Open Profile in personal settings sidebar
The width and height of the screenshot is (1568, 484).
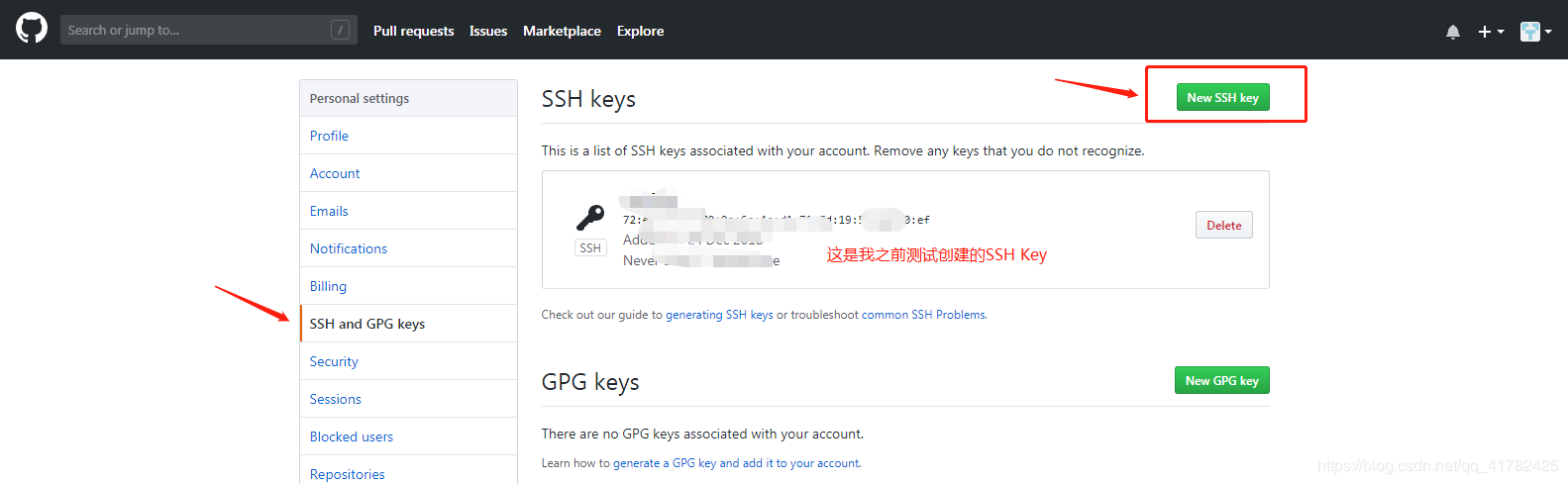click(x=329, y=136)
